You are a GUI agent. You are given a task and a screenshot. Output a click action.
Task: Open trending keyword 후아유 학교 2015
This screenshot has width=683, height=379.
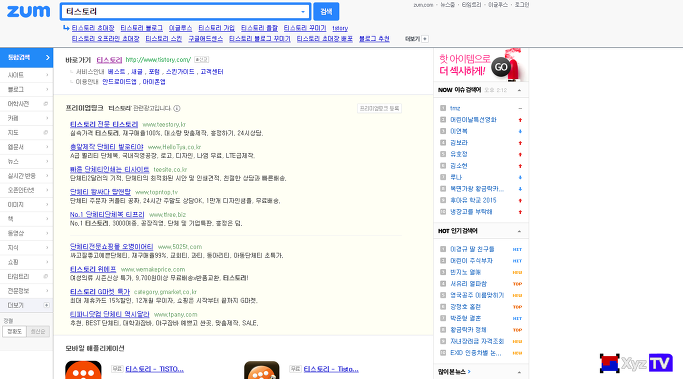[x=473, y=200]
